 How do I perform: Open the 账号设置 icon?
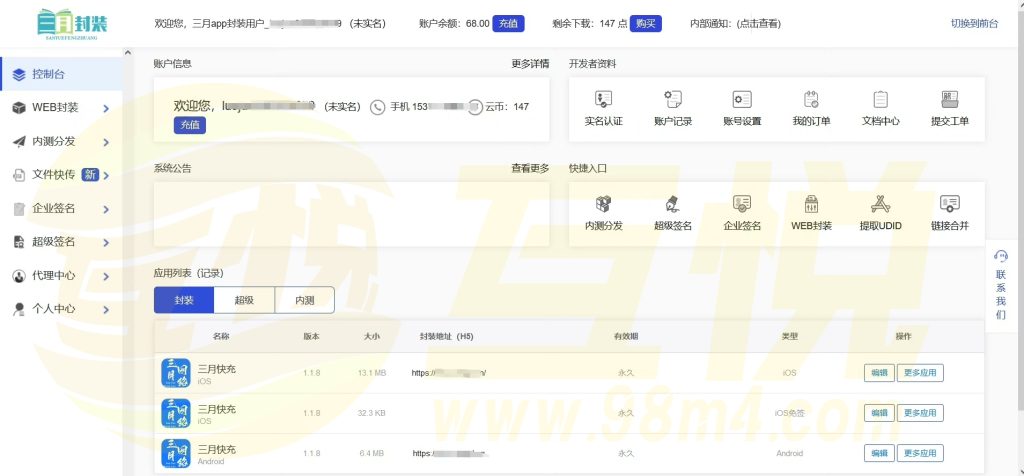(x=742, y=99)
